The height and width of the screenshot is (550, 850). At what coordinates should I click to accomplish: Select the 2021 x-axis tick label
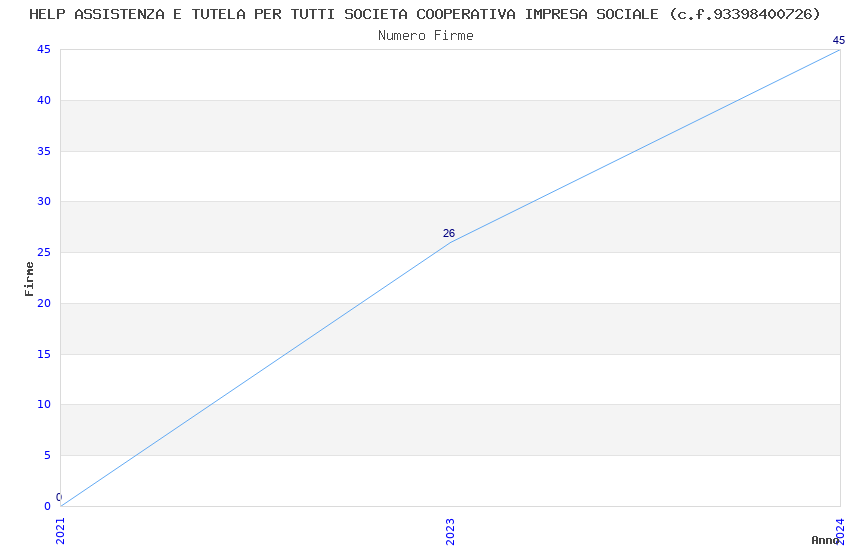[x=60, y=530]
